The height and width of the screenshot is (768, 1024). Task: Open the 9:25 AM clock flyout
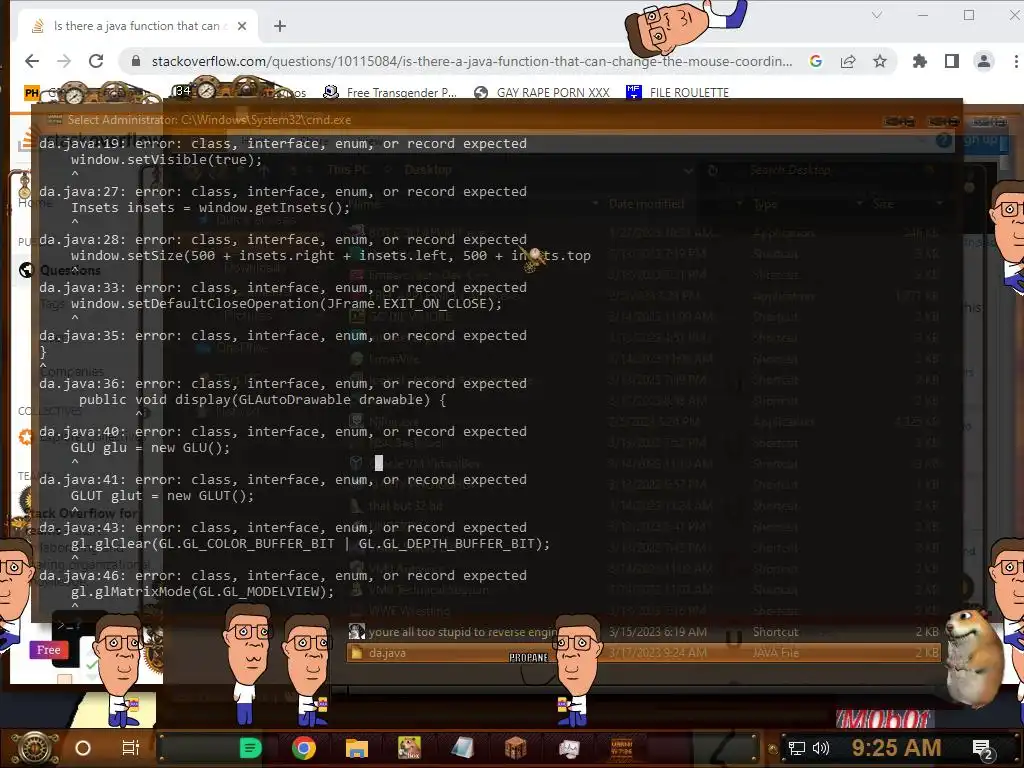(896, 747)
